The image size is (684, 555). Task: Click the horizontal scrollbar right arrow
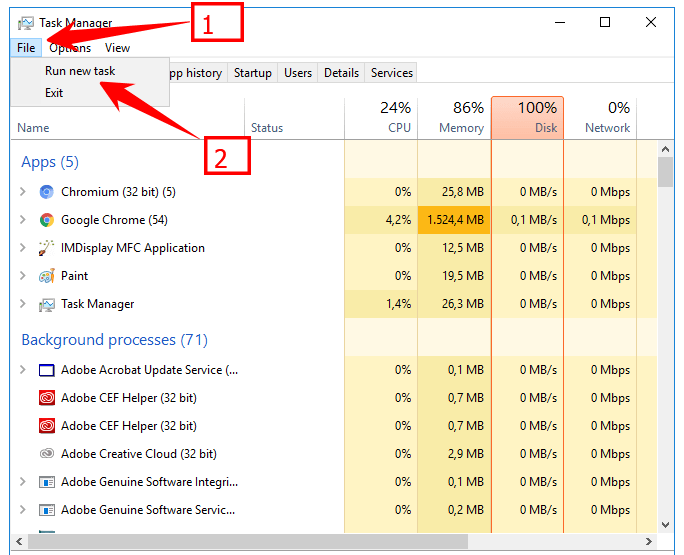pos(649,541)
